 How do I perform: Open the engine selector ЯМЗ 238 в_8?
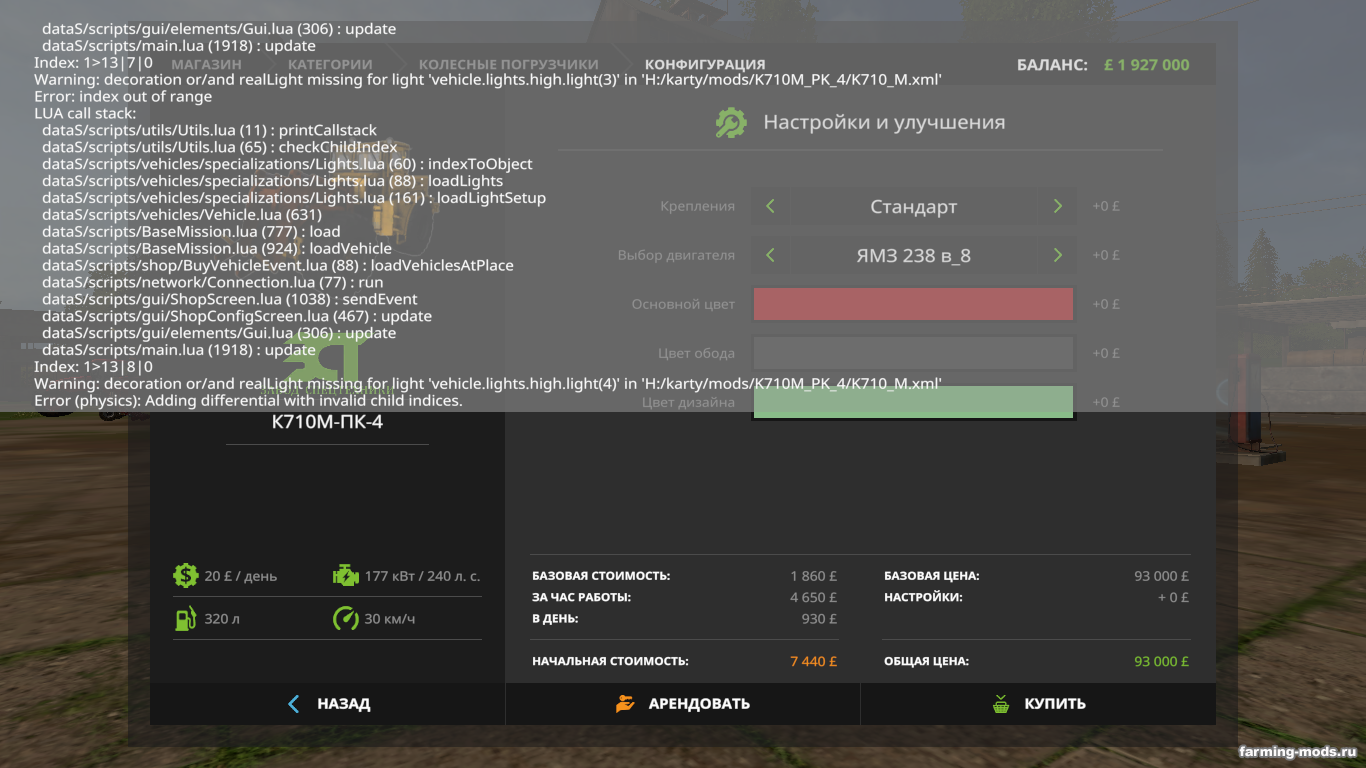(x=914, y=255)
